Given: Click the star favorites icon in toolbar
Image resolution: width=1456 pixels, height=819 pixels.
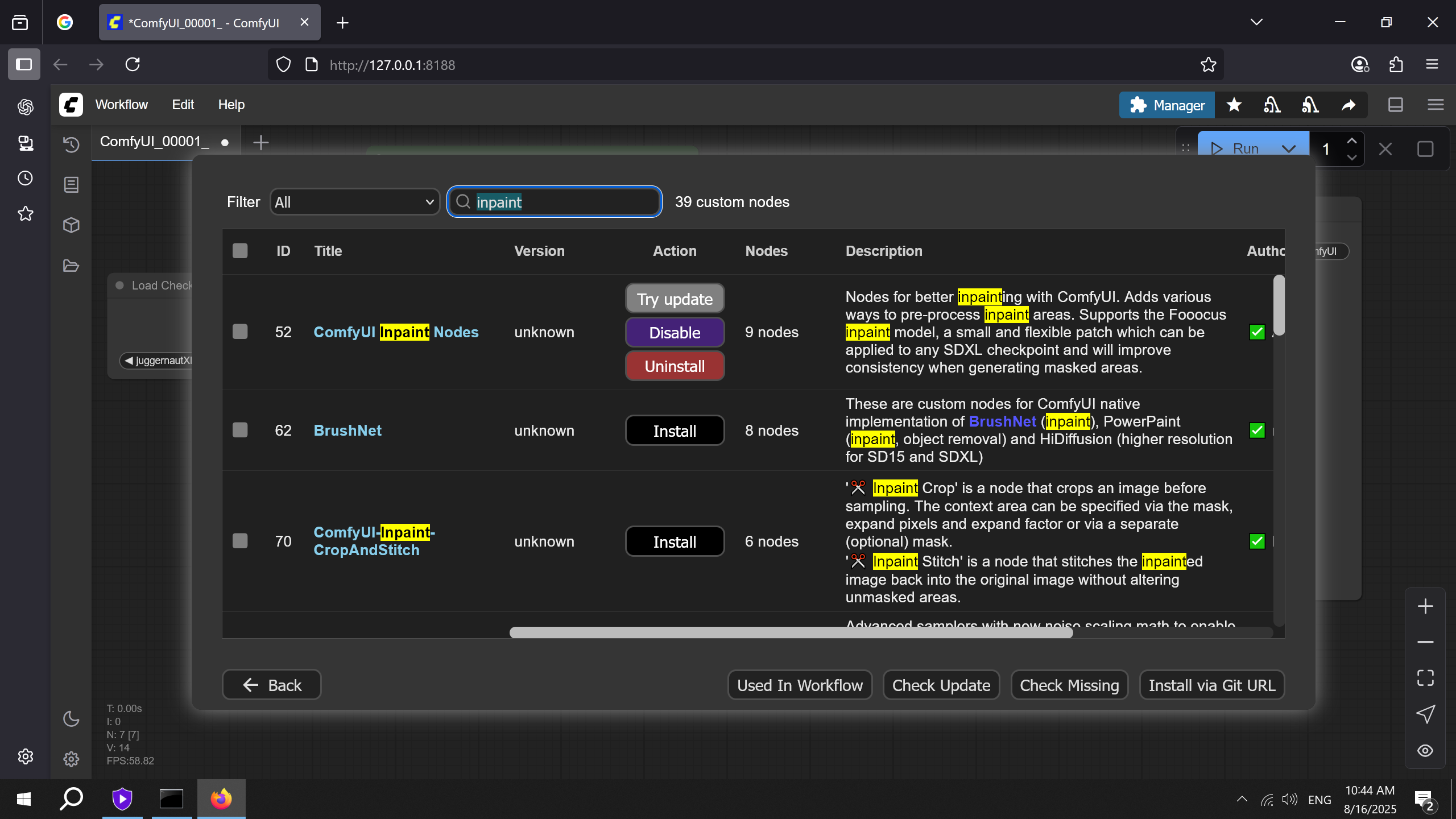Looking at the screenshot, I should 1234,105.
